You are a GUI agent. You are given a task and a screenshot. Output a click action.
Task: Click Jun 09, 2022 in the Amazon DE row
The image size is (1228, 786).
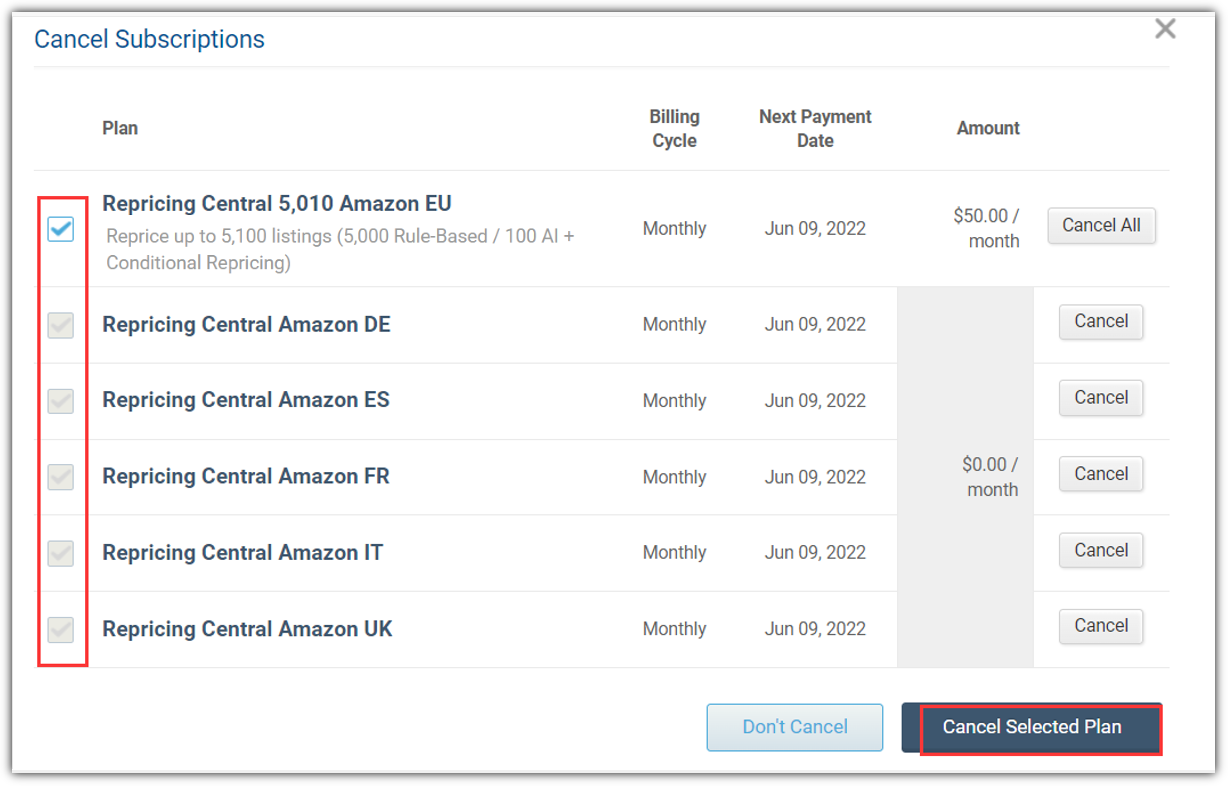(815, 324)
